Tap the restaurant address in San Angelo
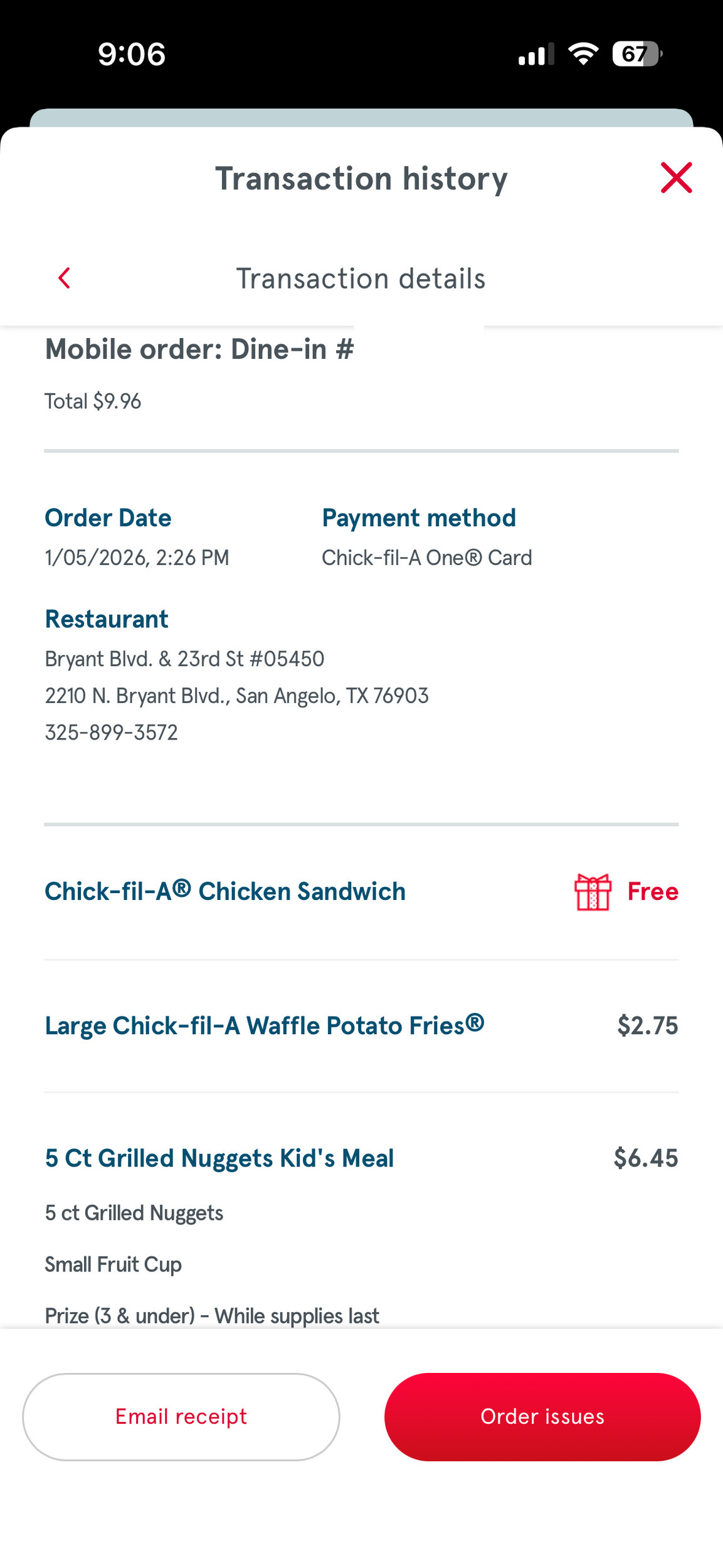Screen dimensions: 723x1568 (236, 696)
